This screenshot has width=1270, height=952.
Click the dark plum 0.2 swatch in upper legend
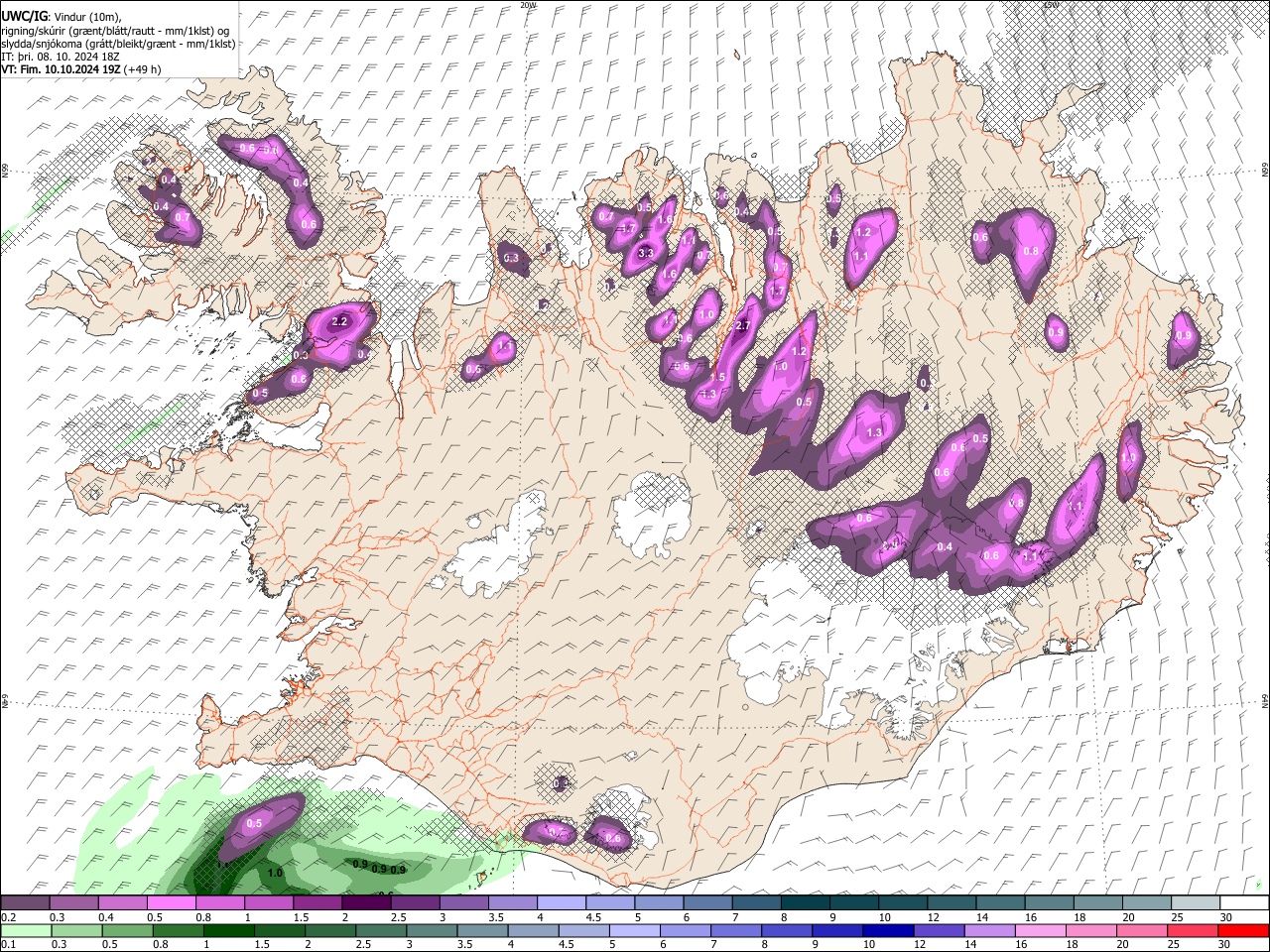25,903
